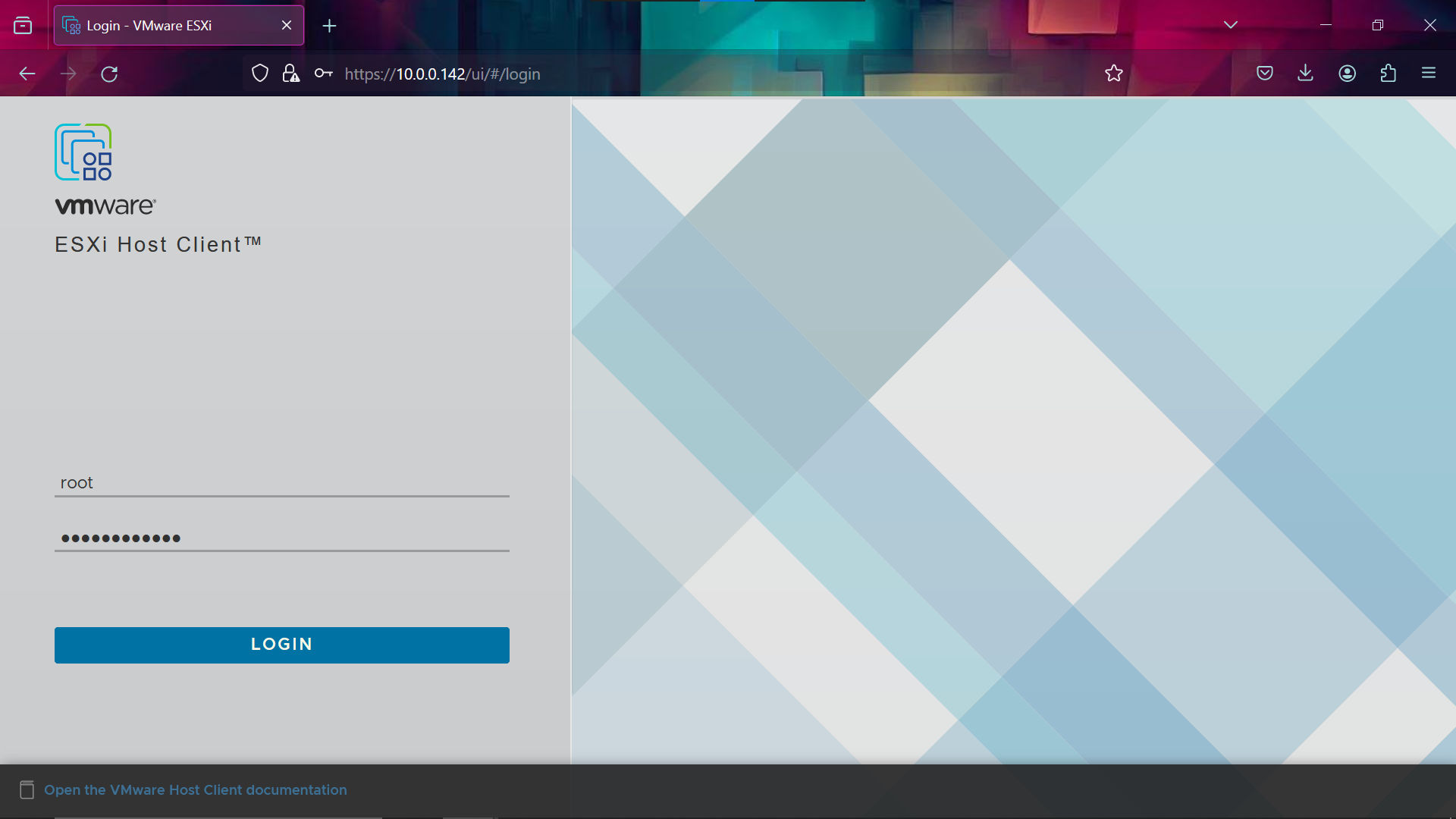Open a new browser tab
The width and height of the screenshot is (1456, 819).
click(x=329, y=26)
